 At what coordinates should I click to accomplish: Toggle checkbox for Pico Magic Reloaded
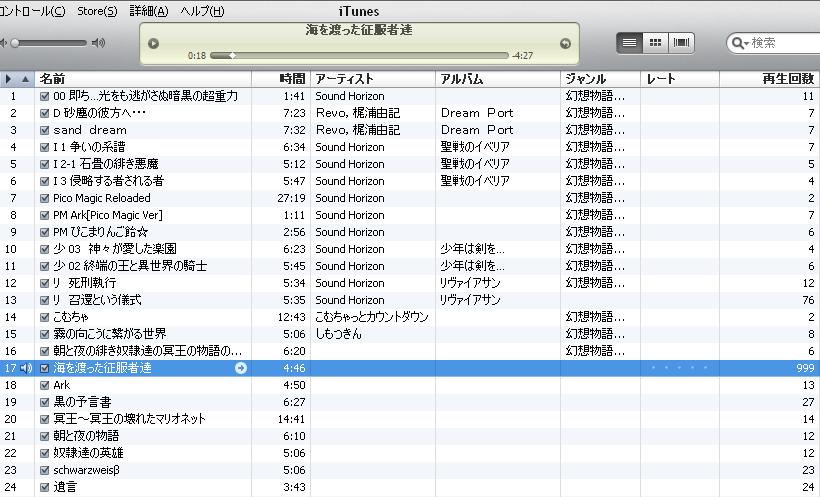pyautogui.click(x=44, y=198)
